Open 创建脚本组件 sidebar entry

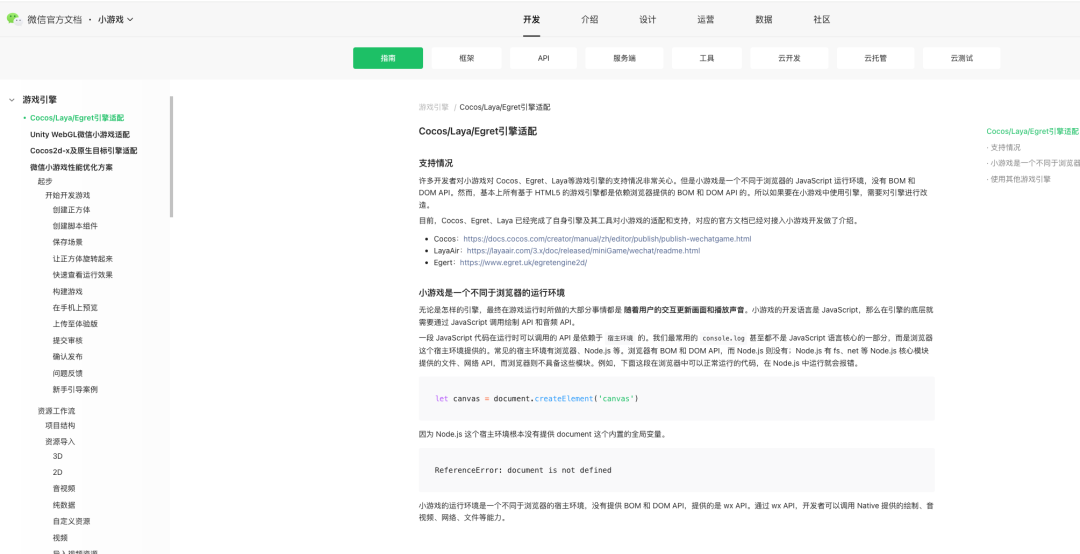[x=75, y=226]
